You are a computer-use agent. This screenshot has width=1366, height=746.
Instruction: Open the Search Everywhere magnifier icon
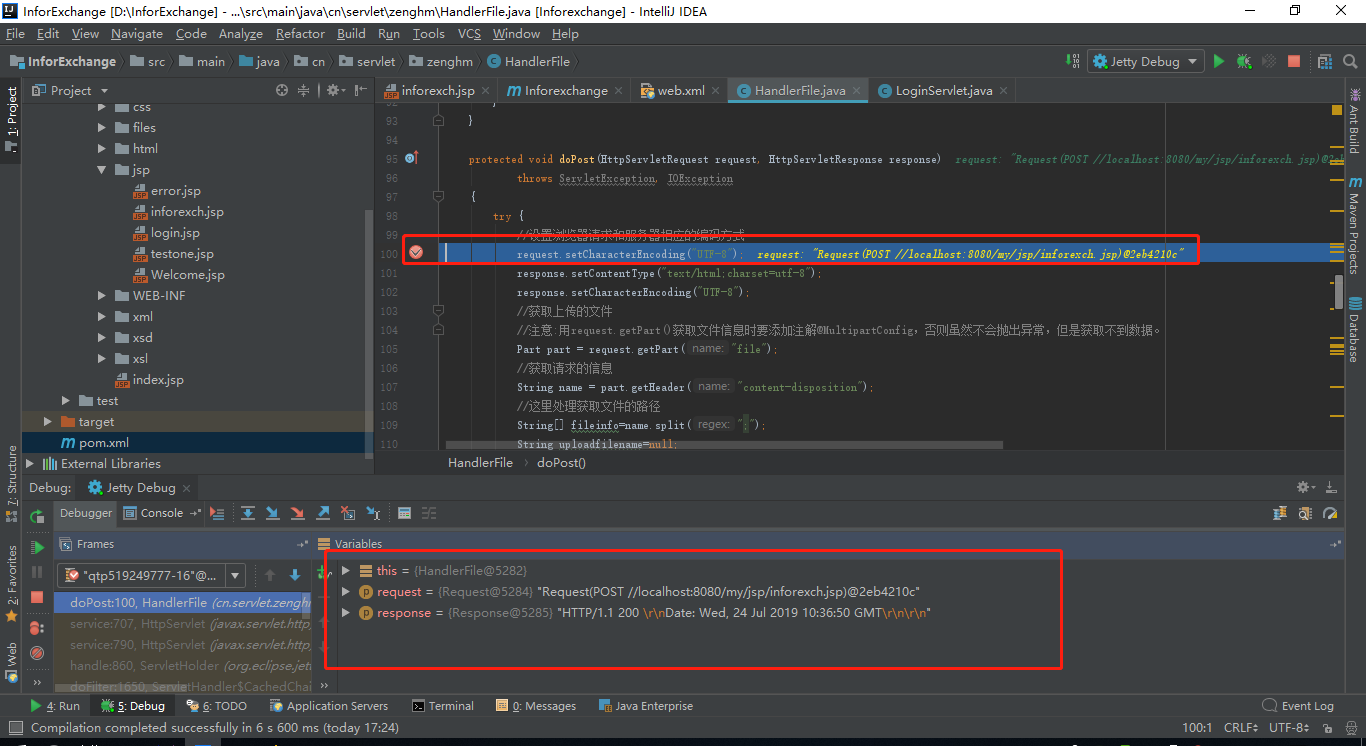click(1350, 61)
